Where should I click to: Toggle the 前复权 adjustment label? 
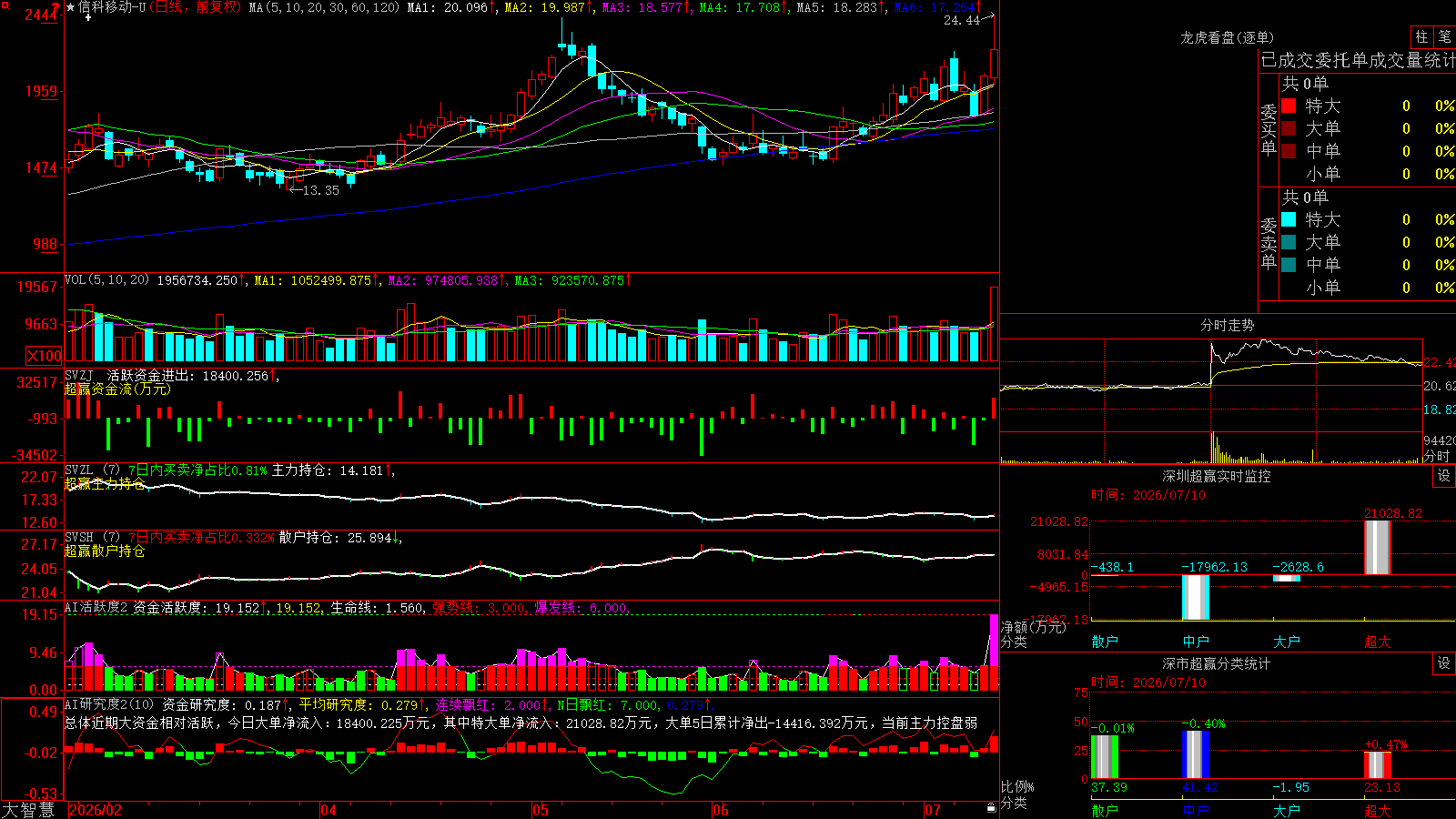(x=217, y=7)
